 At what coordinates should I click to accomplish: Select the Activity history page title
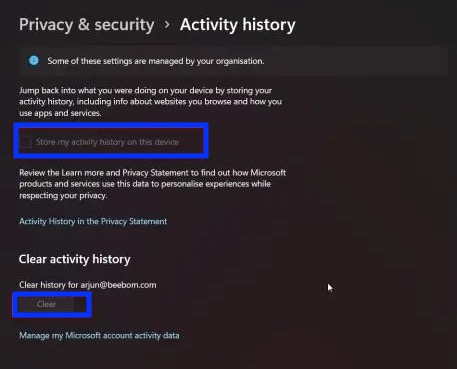pyautogui.click(x=238, y=25)
